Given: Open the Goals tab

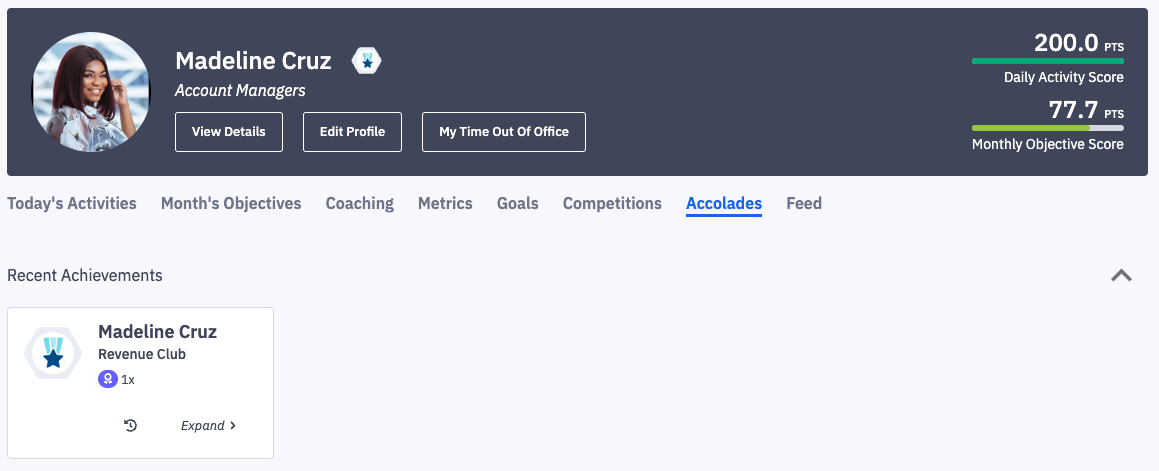Looking at the screenshot, I should (518, 203).
